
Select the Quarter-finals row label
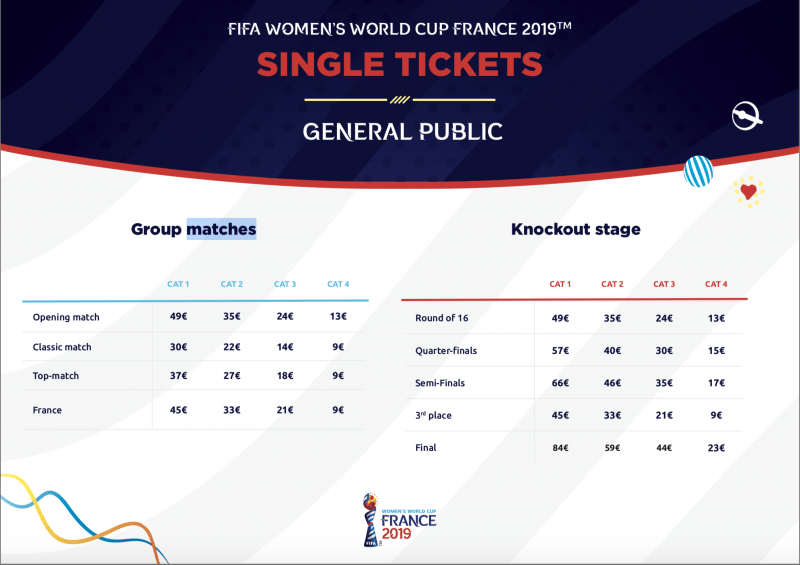point(447,350)
